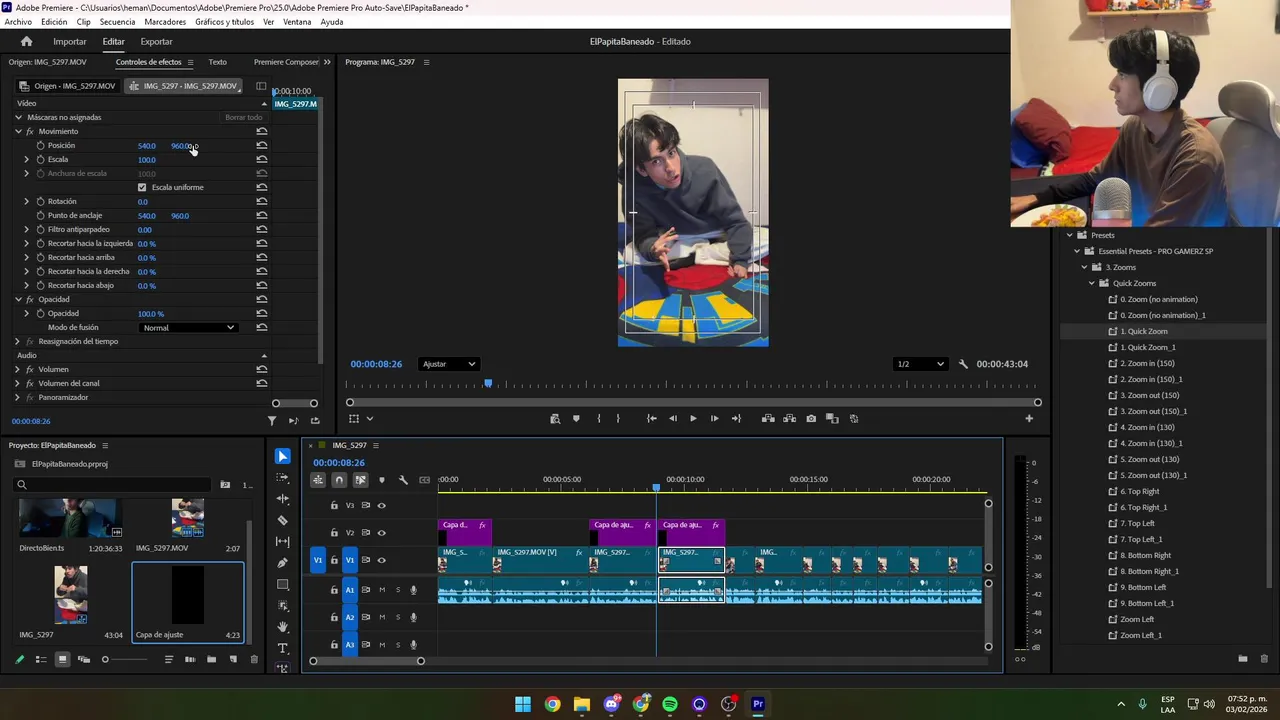Collapse Essential Presets - PRO GAMERZ SP folder
Screen dimensions: 1280x720
(1075, 251)
